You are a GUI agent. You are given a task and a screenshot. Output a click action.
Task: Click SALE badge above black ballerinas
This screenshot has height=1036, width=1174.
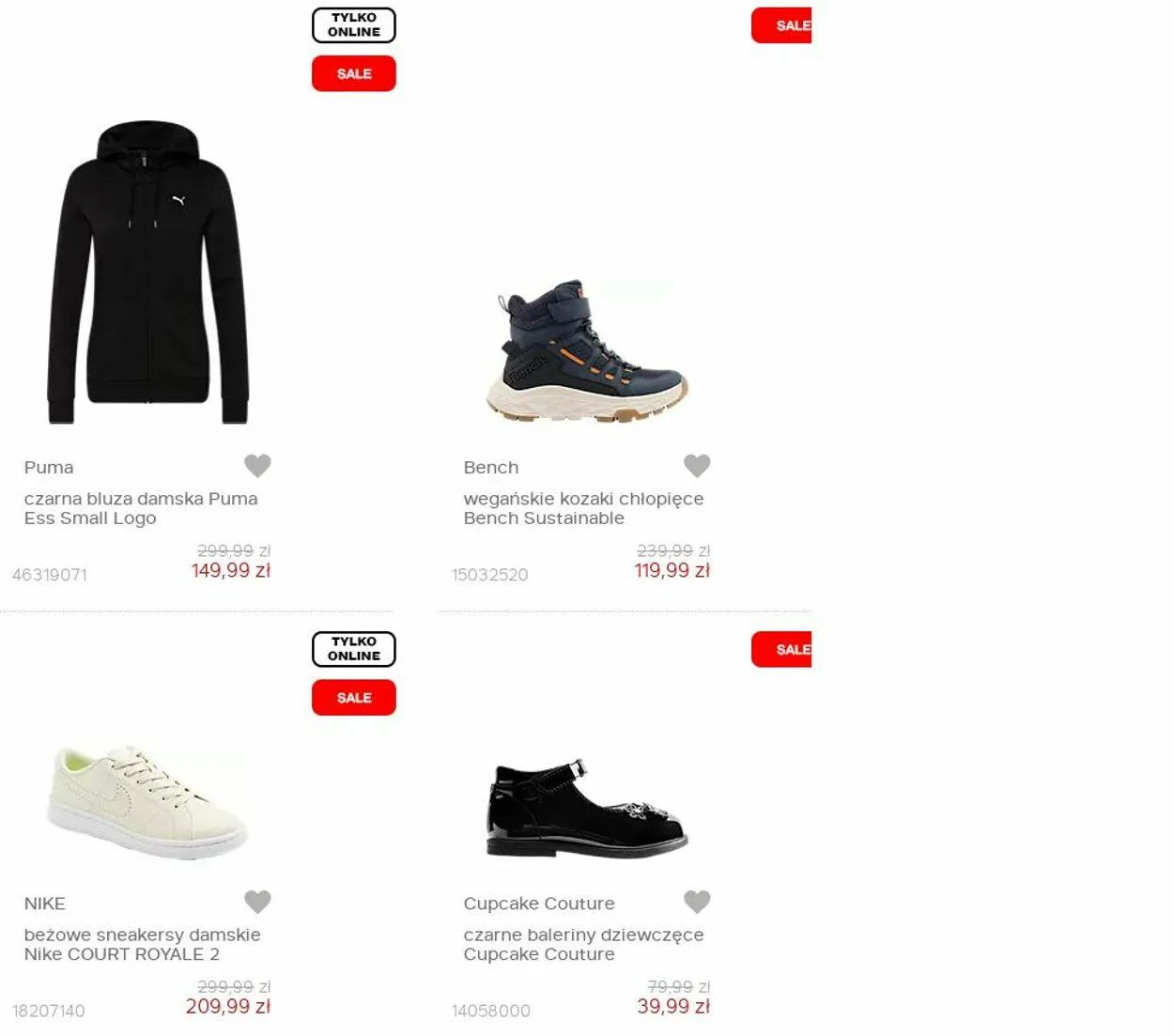click(781, 649)
